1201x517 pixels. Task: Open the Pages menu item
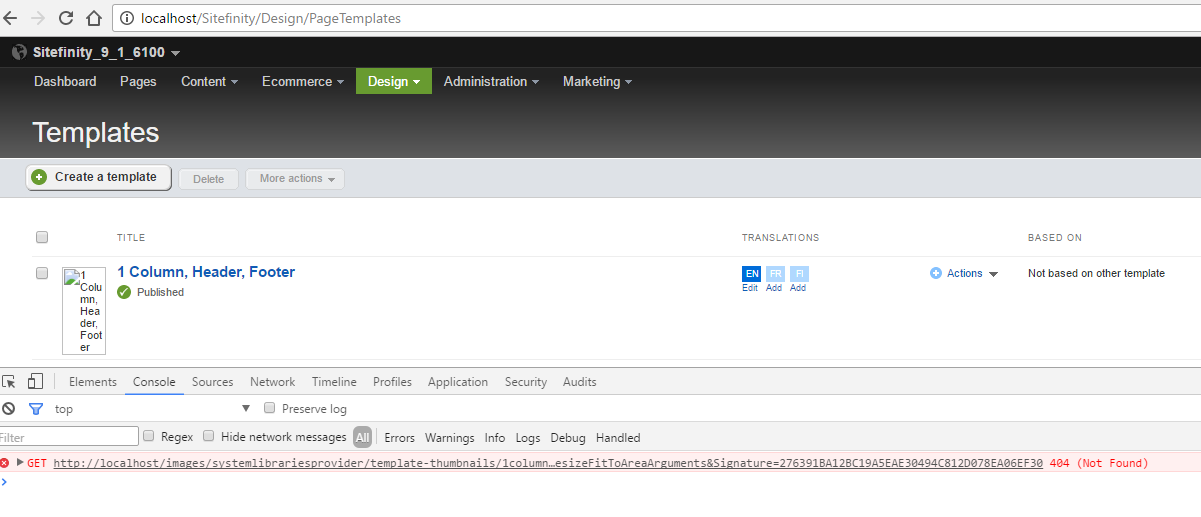pos(138,81)
